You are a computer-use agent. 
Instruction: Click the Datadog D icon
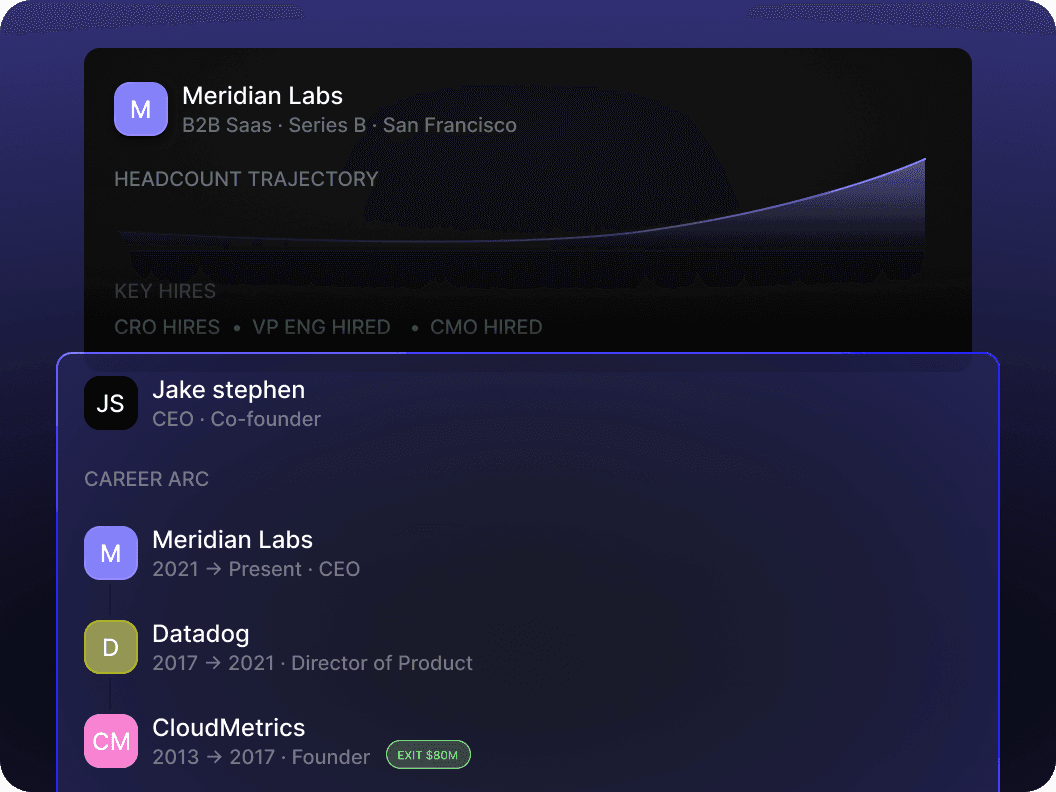111,647
